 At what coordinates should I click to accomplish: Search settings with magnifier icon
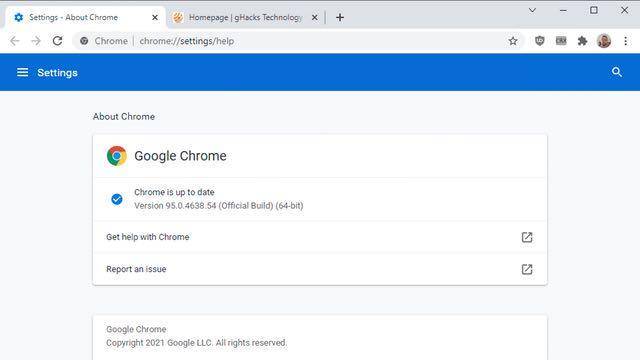coord(617,72)
